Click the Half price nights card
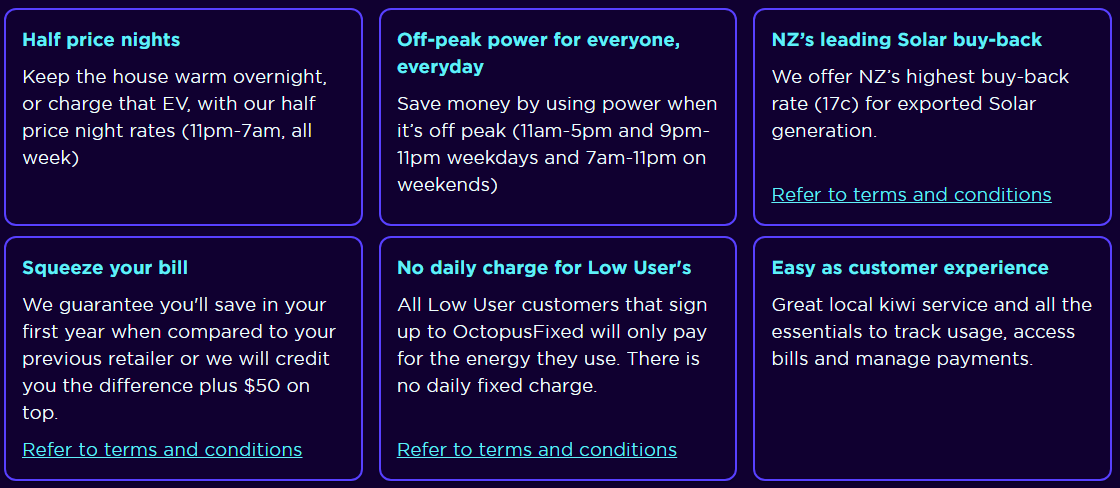Screen dimensions: 1120x488 (x=184, y=116)
